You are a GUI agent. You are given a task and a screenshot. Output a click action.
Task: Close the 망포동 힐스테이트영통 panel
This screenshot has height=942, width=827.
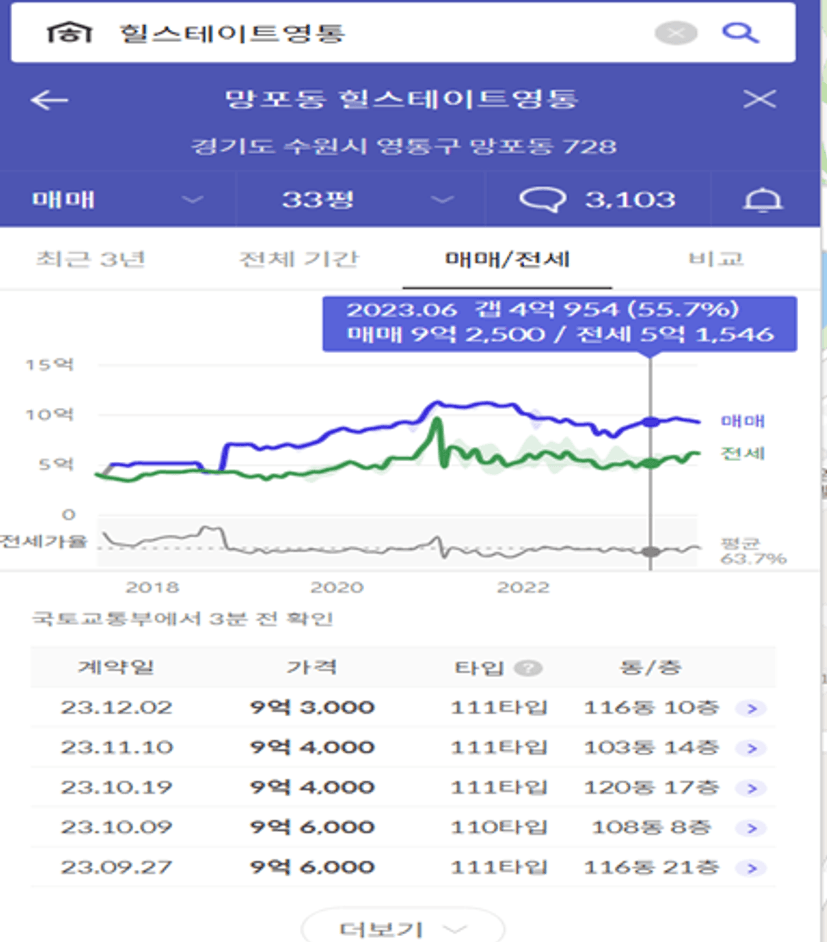click(760, 99)
